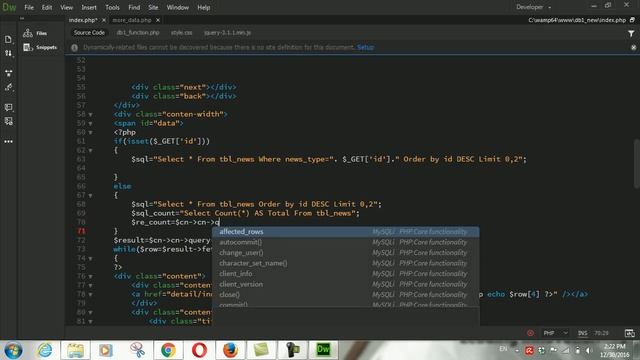This screenshot has height=360, width=640.
Task: Click the preview icon in the status bar
Action: (x=629, y=333)
